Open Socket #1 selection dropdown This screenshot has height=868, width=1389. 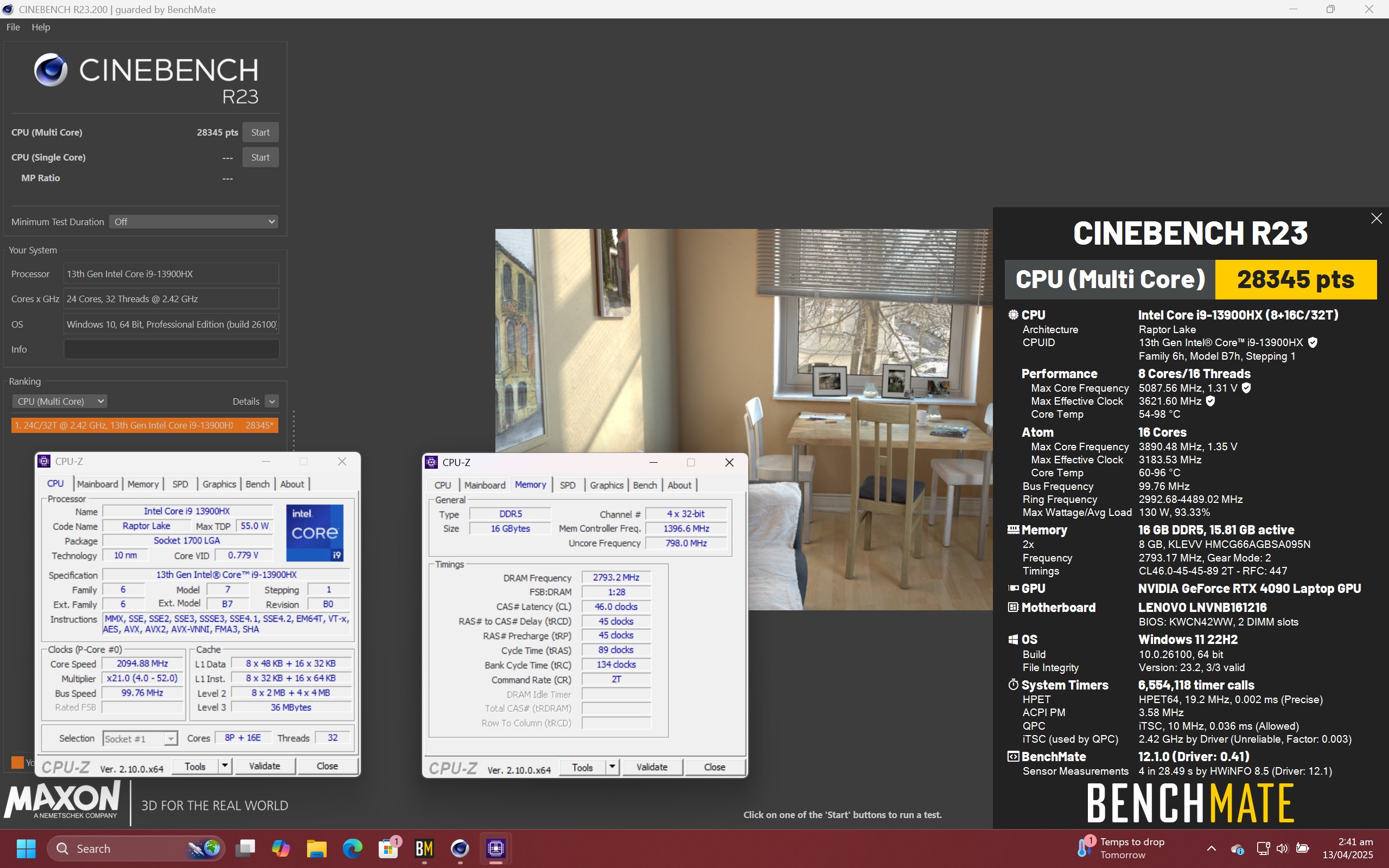click(x=140, y=738)
